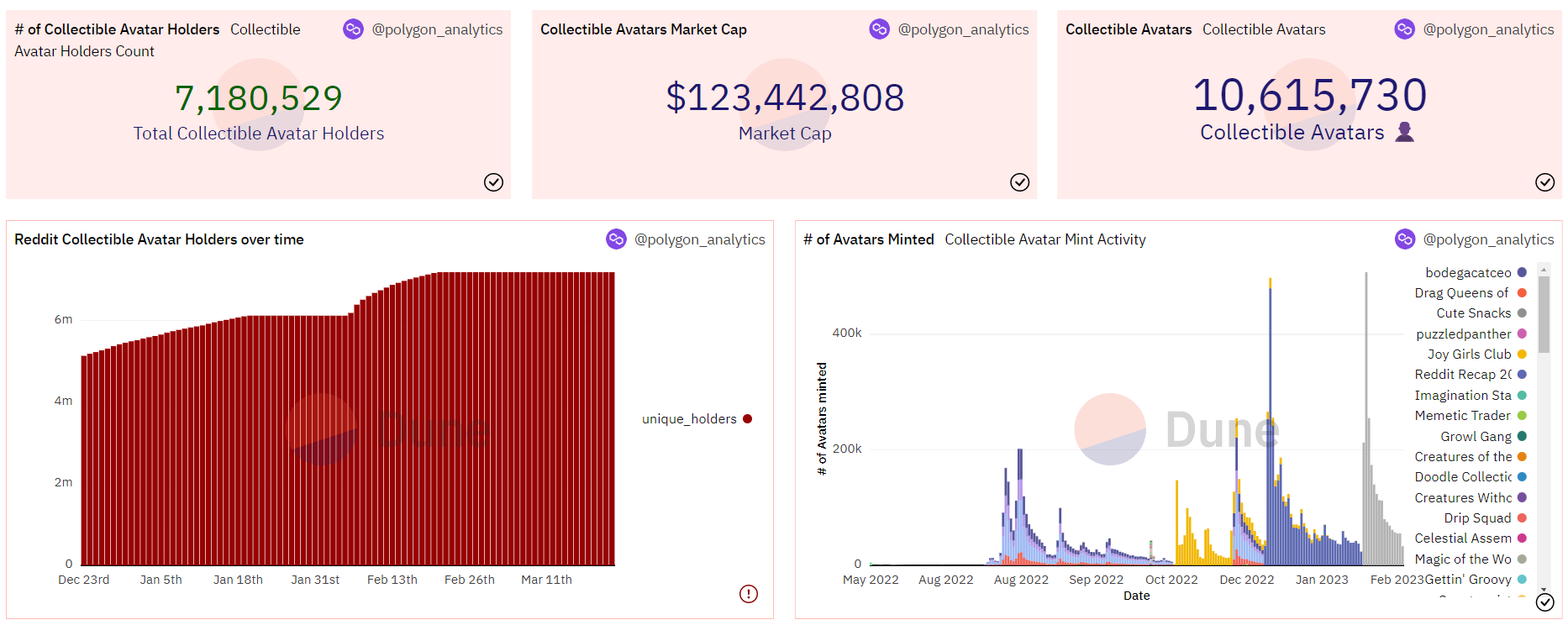This screenshot has width=1568, height=625.
Task: Open '# of Avatars Minted' chart title link
Action: 868,239
